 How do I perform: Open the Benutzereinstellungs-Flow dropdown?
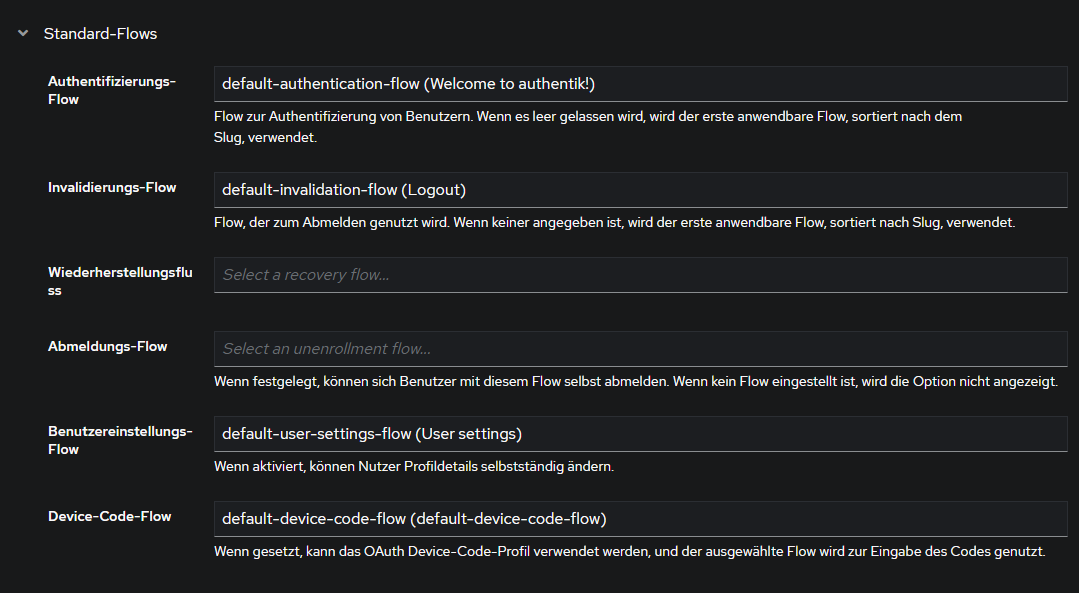pos(640,434)
